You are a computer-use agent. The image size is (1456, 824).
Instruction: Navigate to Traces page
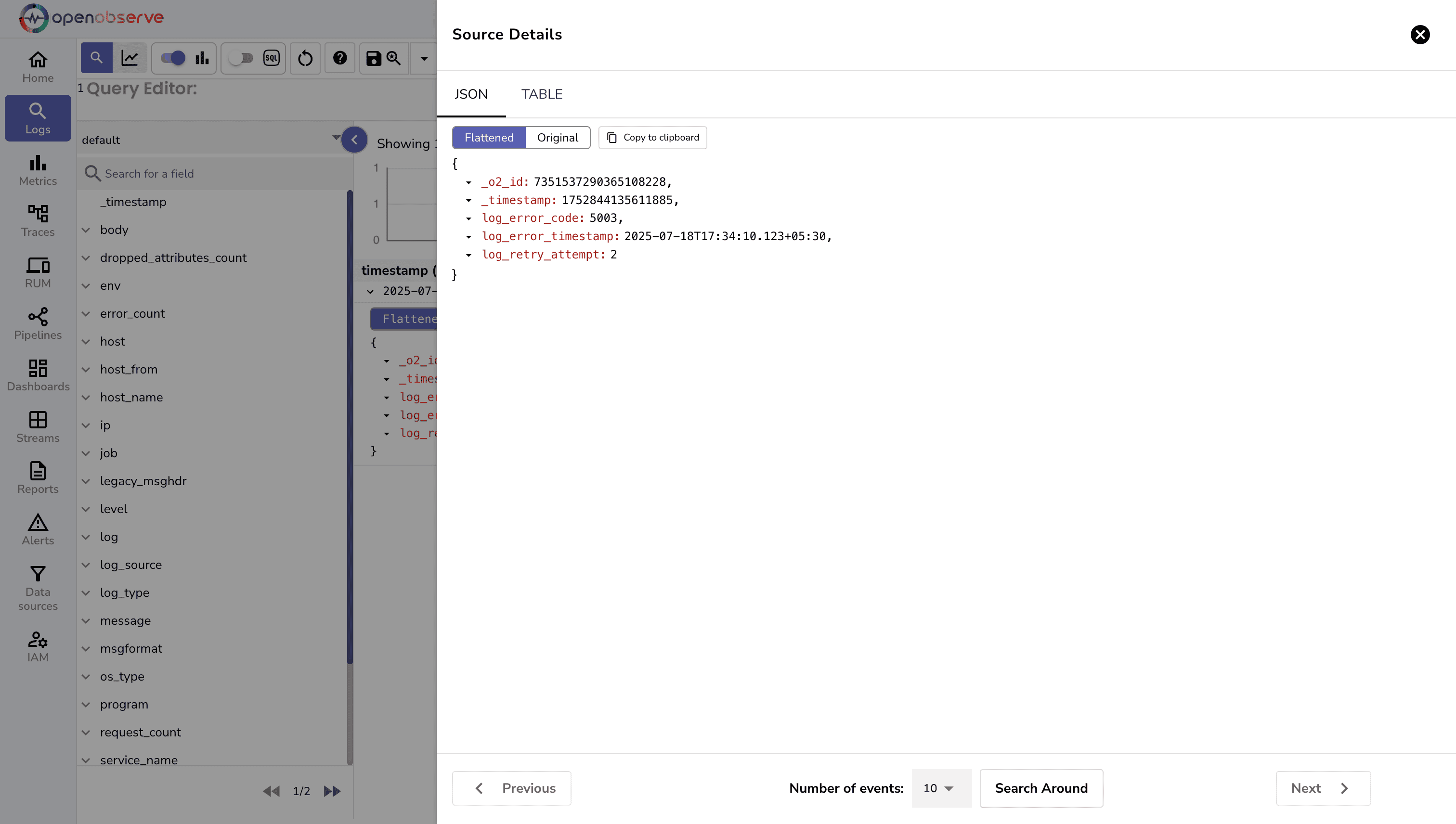click(38, 221)
